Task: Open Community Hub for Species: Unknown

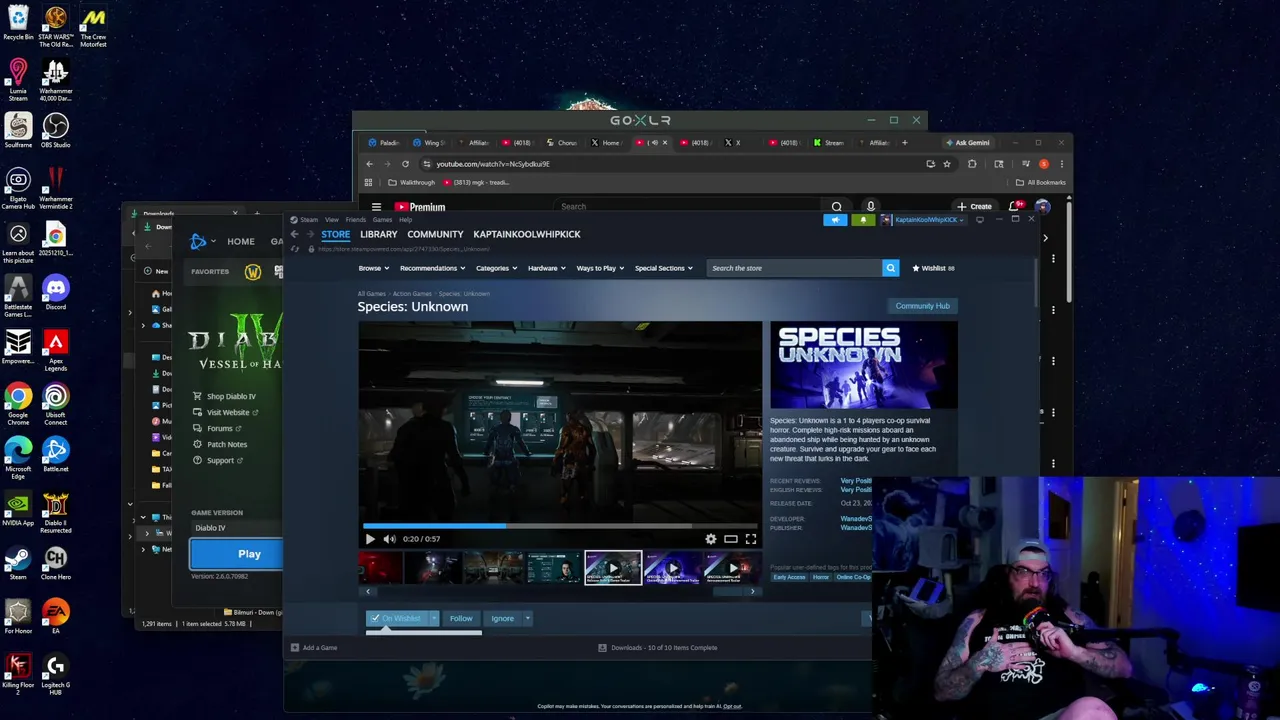Action: point(922,306)
